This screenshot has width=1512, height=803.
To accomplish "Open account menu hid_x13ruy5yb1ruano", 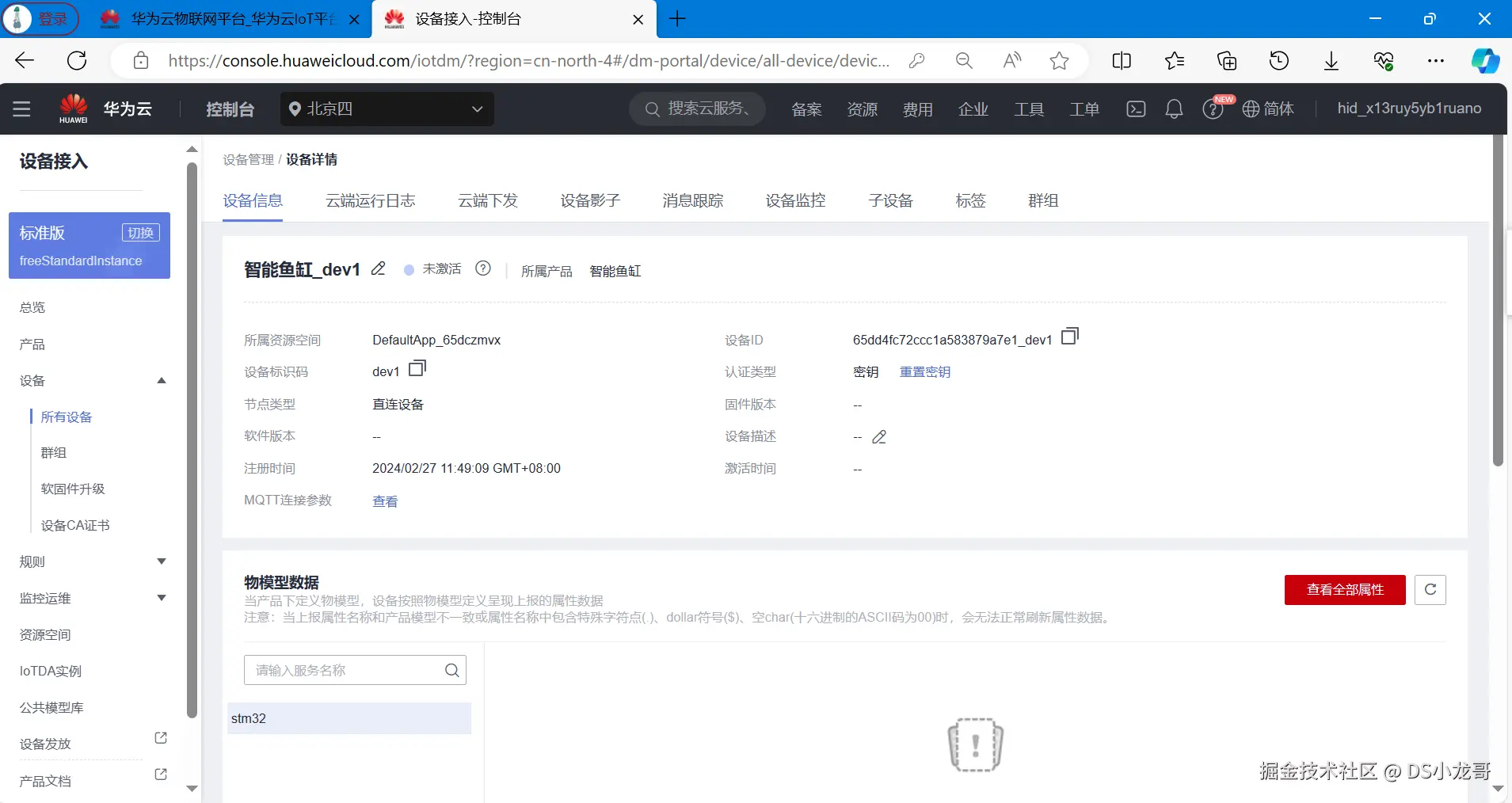I will (1409, 108).
